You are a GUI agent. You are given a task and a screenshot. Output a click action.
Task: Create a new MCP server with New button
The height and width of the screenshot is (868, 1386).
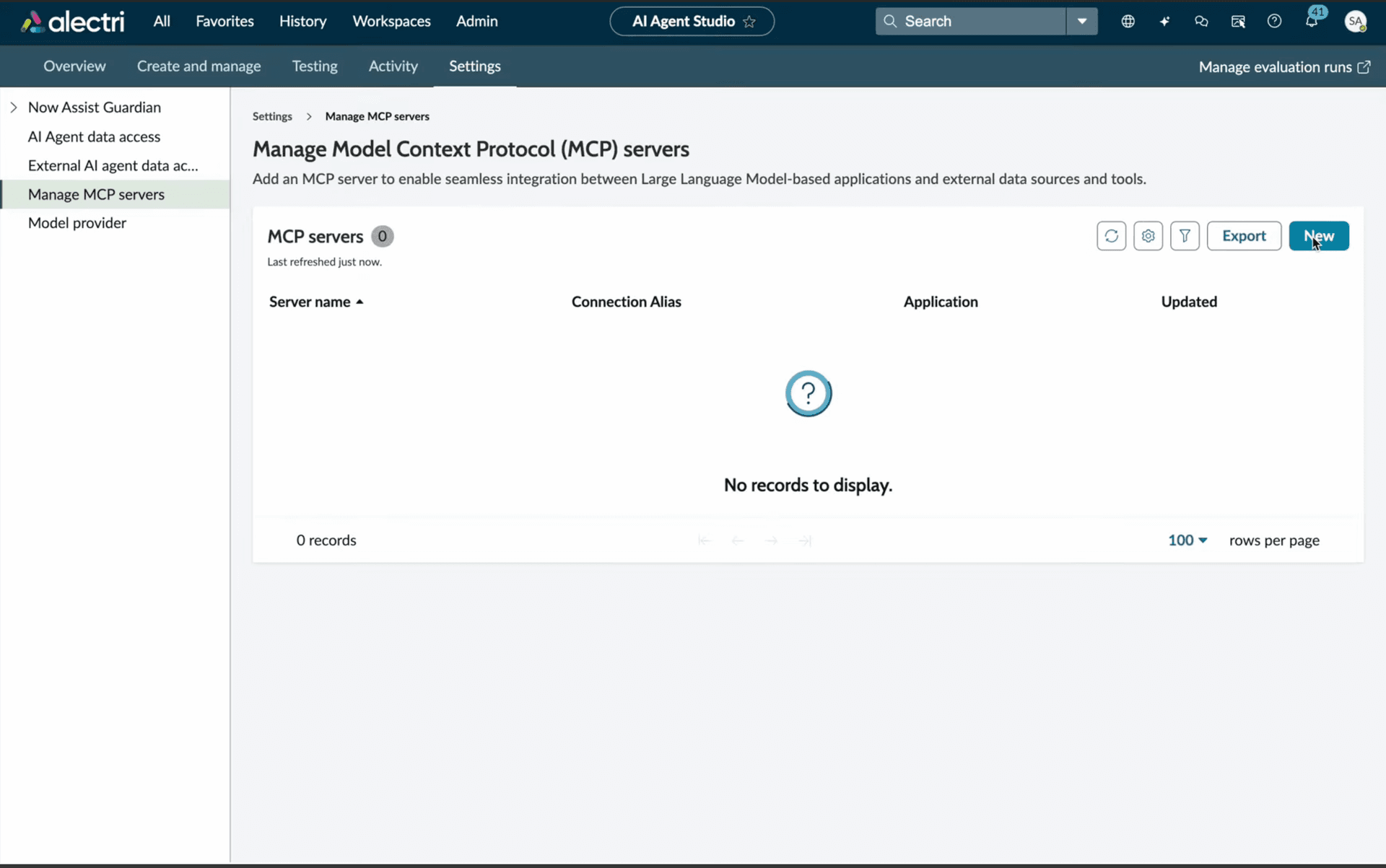[1319, 236]
